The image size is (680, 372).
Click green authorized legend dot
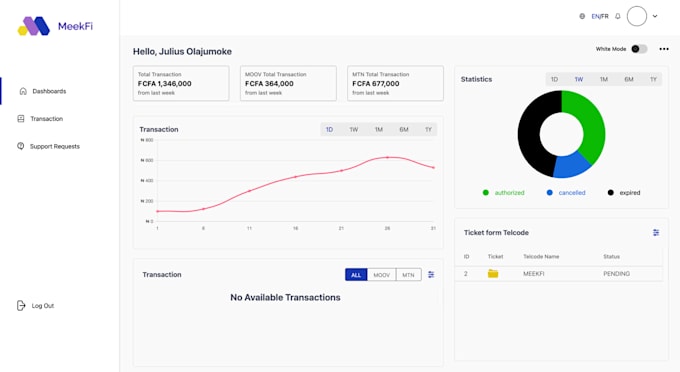coord(486,193)
